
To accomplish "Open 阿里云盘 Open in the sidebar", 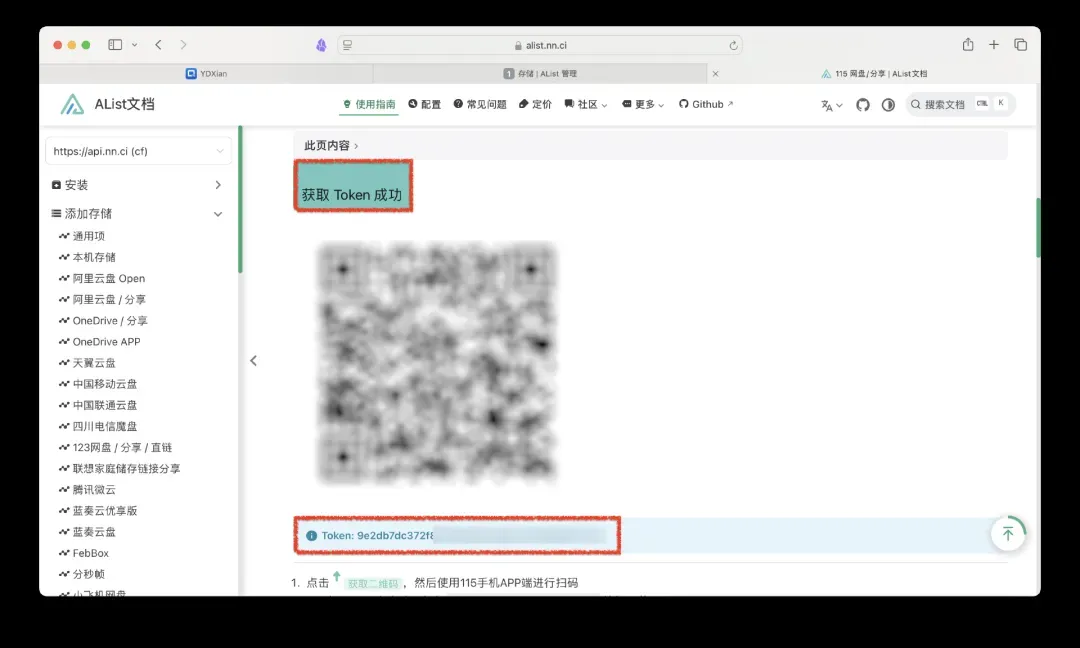I will point(108,278).
